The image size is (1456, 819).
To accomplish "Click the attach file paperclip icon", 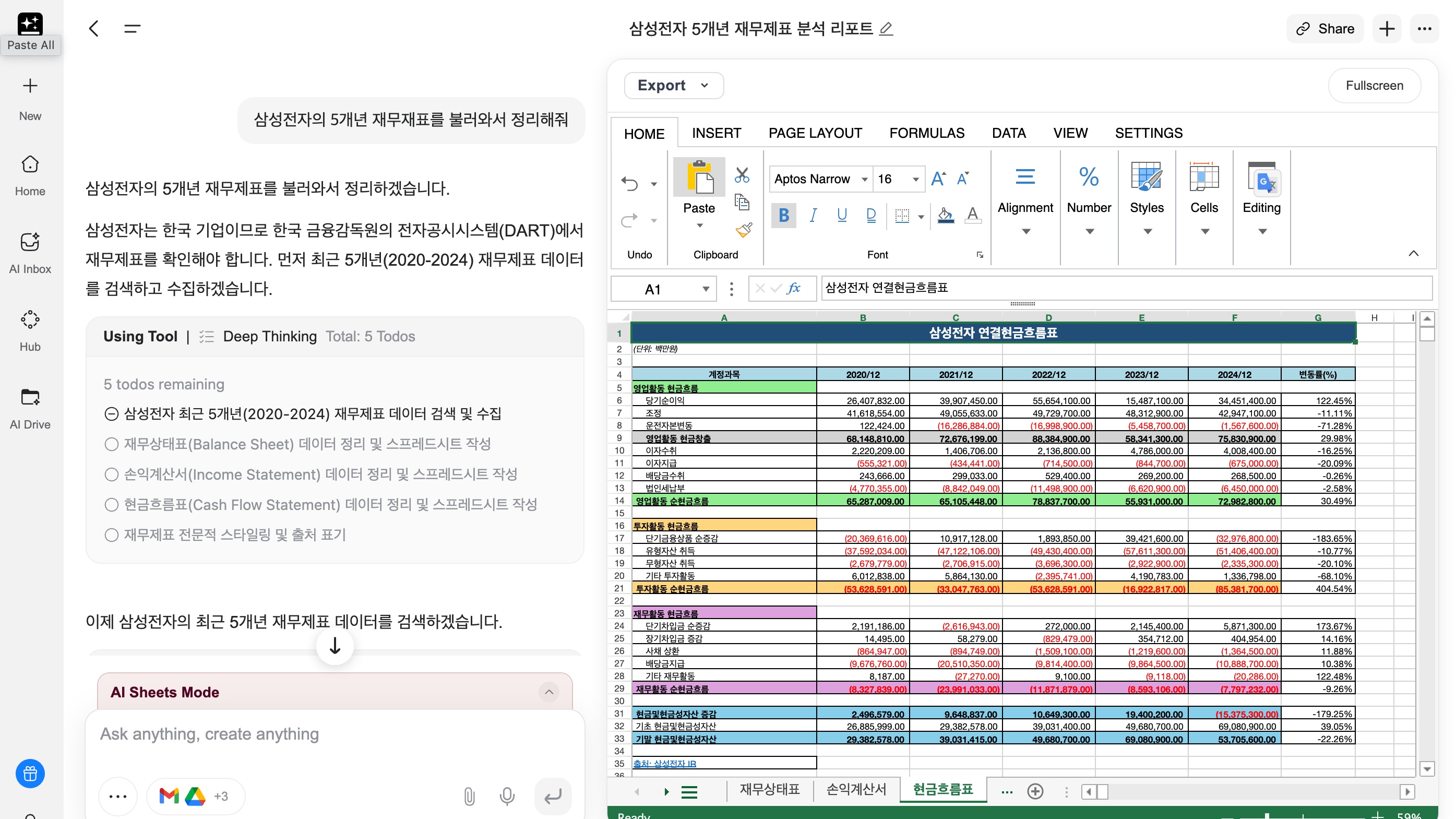I will click(x=469, y=796).
